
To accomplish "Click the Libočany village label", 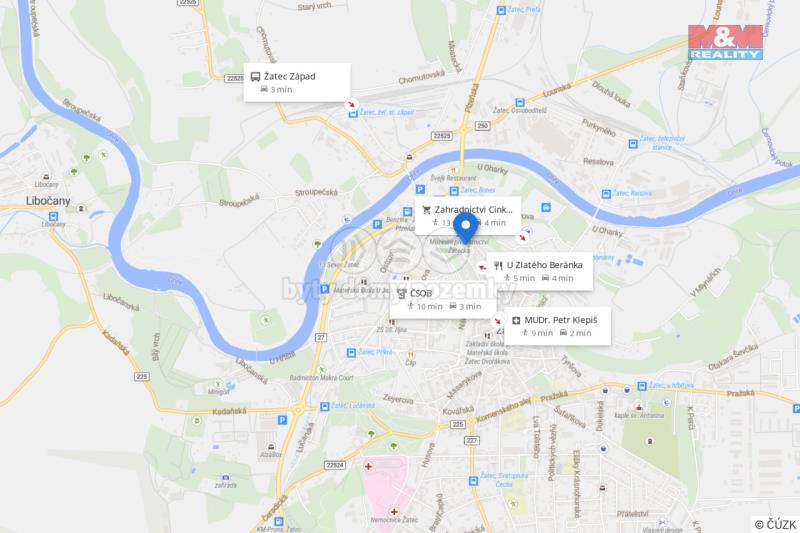I will point(48,201).
